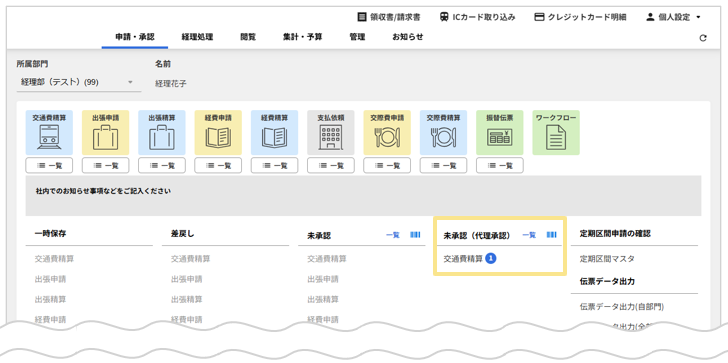This screenshot has width=728, height=363.
Task: Open the 交通費精算 train icon tile
Action: point(49,132)
